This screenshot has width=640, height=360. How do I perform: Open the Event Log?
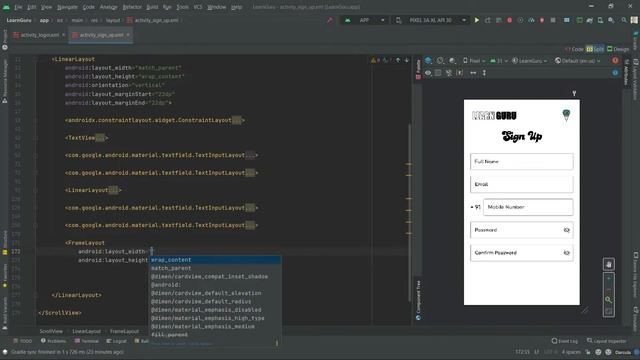[564, 341]
